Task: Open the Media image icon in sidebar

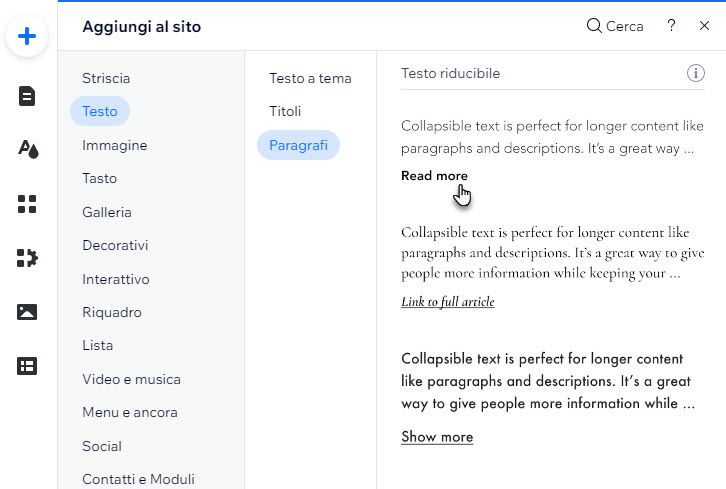Action: pos(27,312)
